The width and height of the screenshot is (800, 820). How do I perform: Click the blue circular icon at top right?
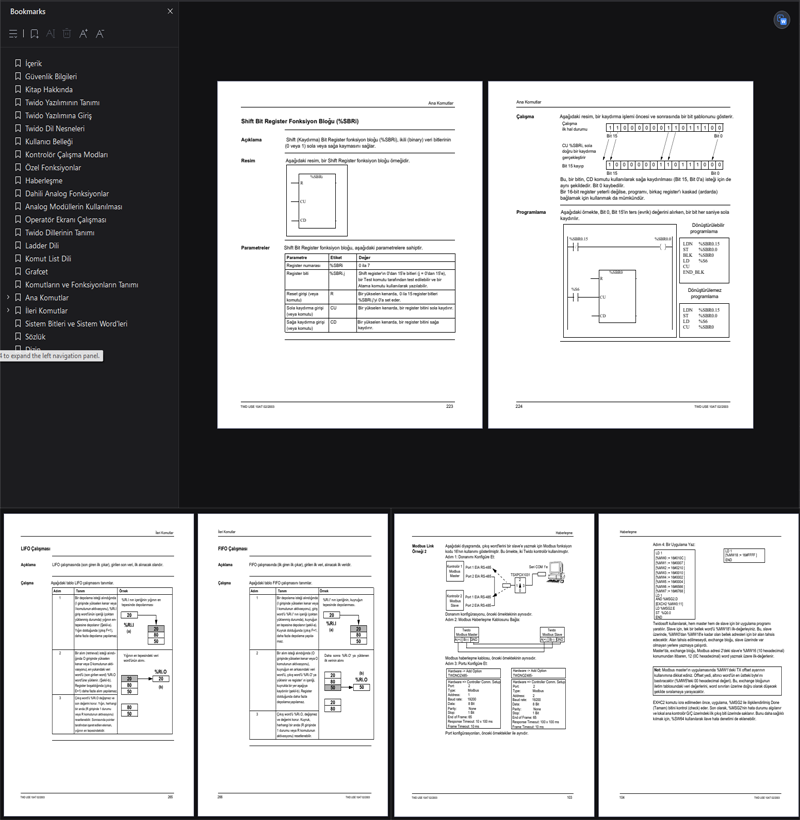pyautogui.click(x=782, y=19)
